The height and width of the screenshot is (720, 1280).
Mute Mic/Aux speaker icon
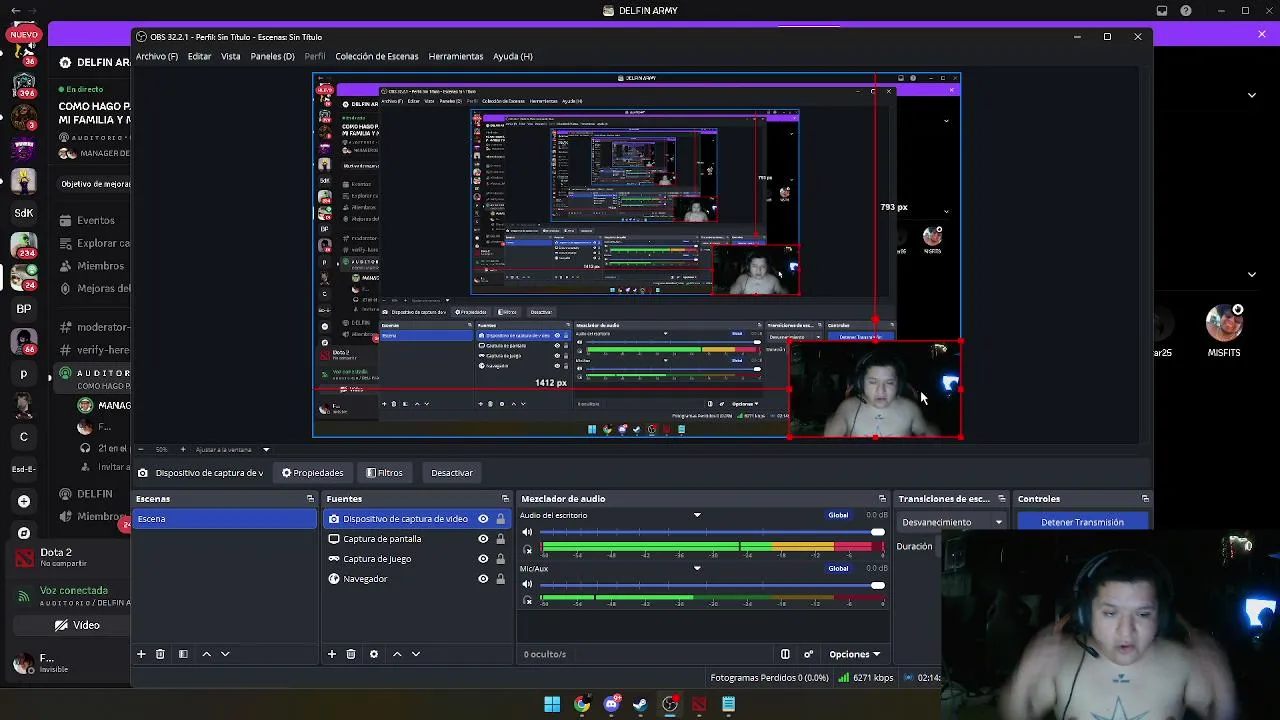click(x=528, y=585)
